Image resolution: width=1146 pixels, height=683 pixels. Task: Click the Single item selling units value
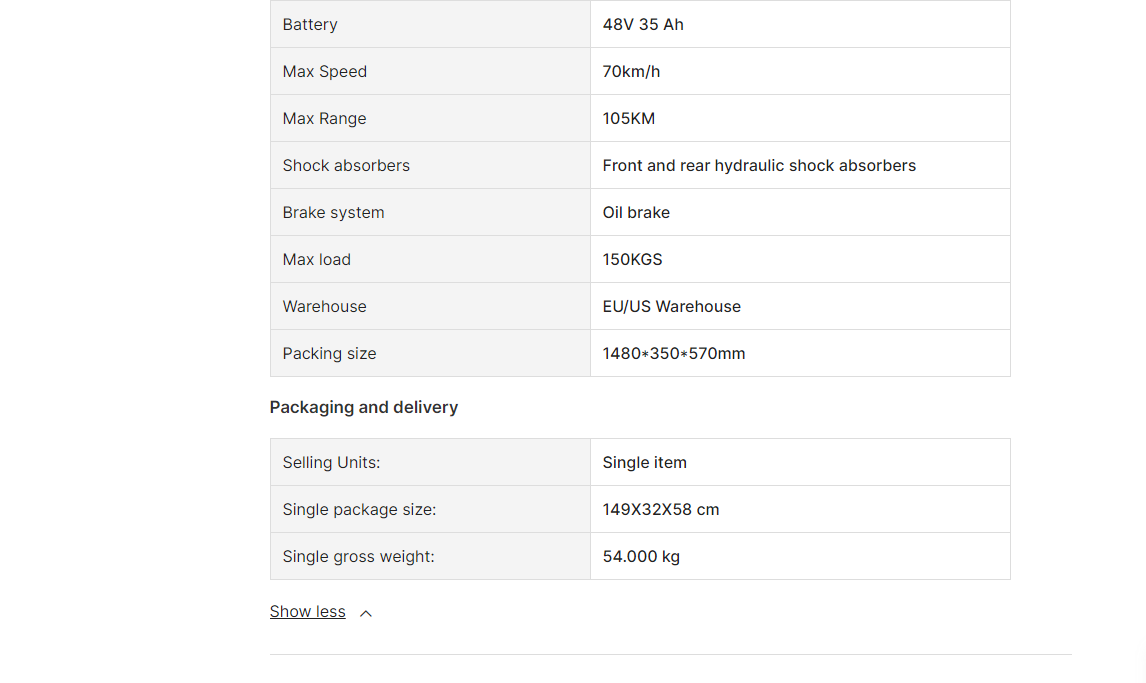[645, 462]
